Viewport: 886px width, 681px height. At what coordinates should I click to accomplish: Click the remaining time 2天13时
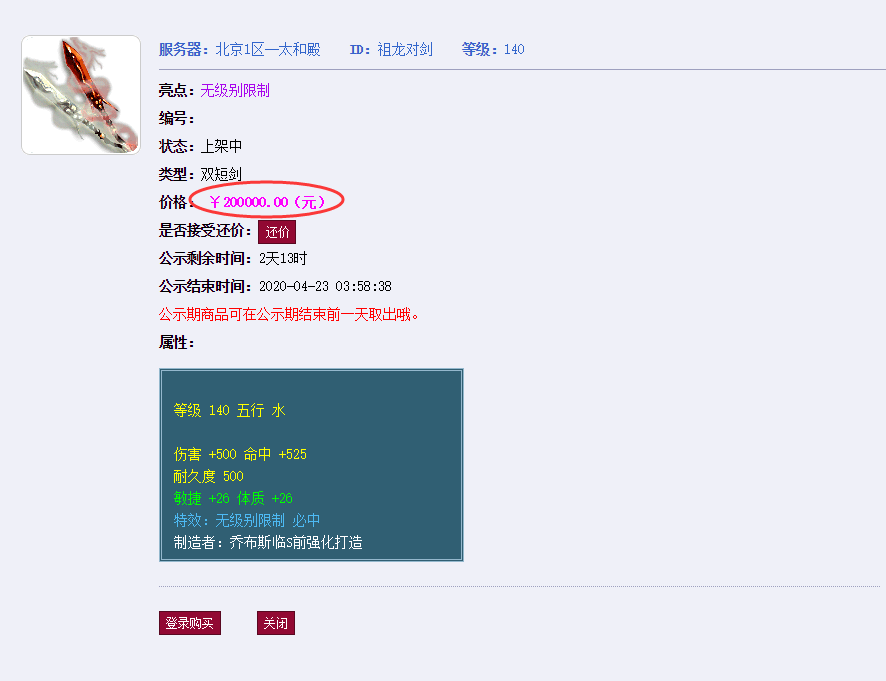coord(283,258)
